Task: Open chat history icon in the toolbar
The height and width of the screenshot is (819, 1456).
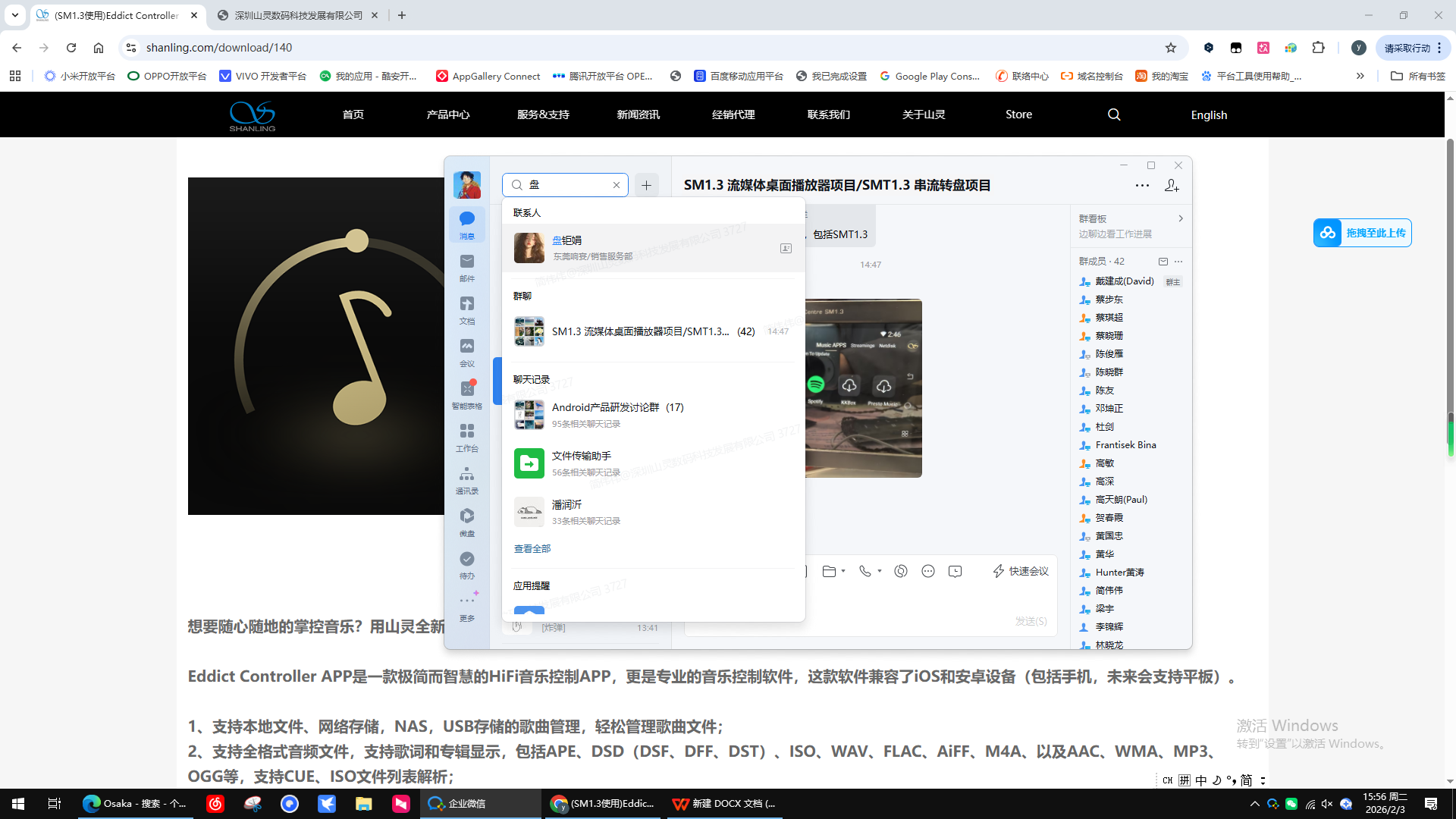Action: point(955,571)
